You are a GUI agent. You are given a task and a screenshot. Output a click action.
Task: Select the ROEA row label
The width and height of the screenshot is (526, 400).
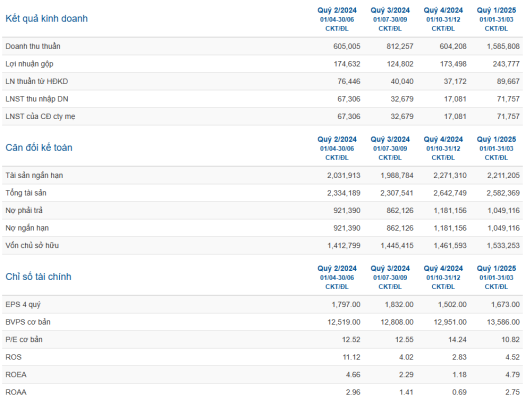[x=16, y=374]
